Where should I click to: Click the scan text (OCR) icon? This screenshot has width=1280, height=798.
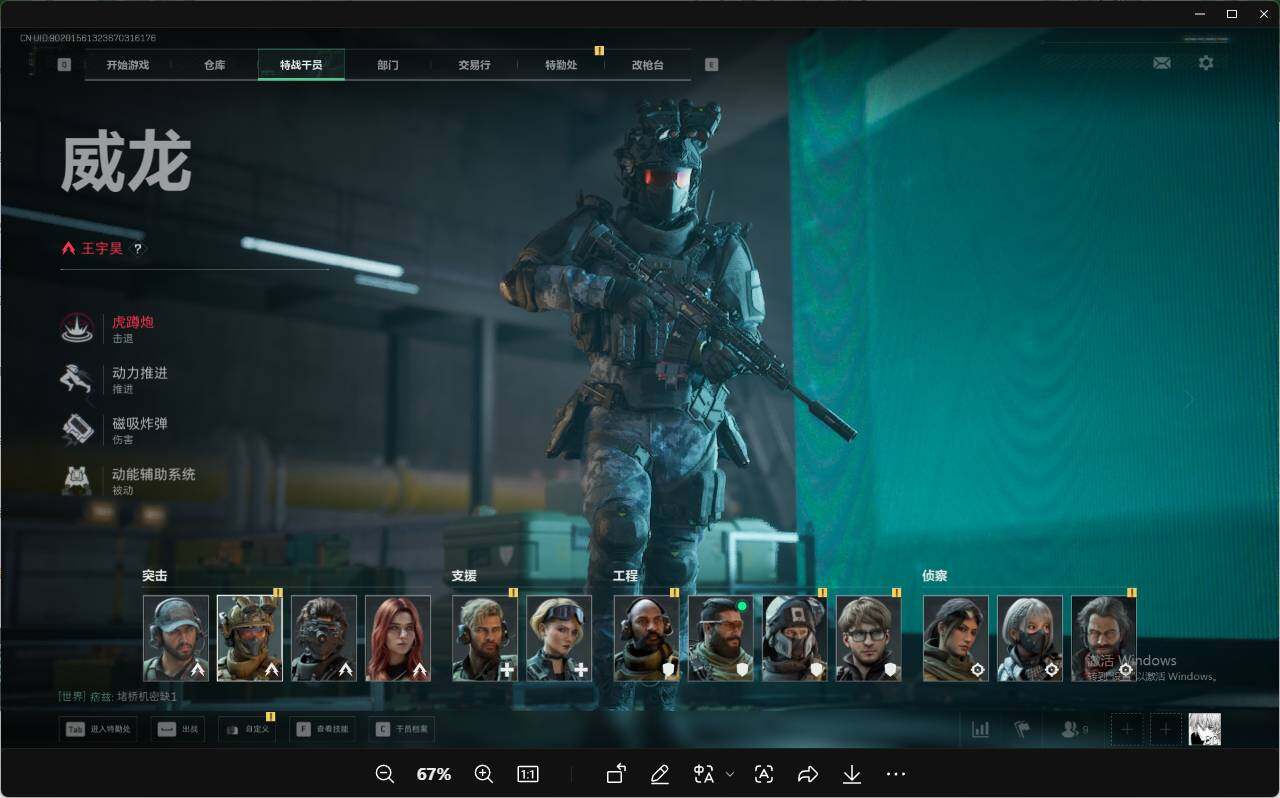[764, 774]
